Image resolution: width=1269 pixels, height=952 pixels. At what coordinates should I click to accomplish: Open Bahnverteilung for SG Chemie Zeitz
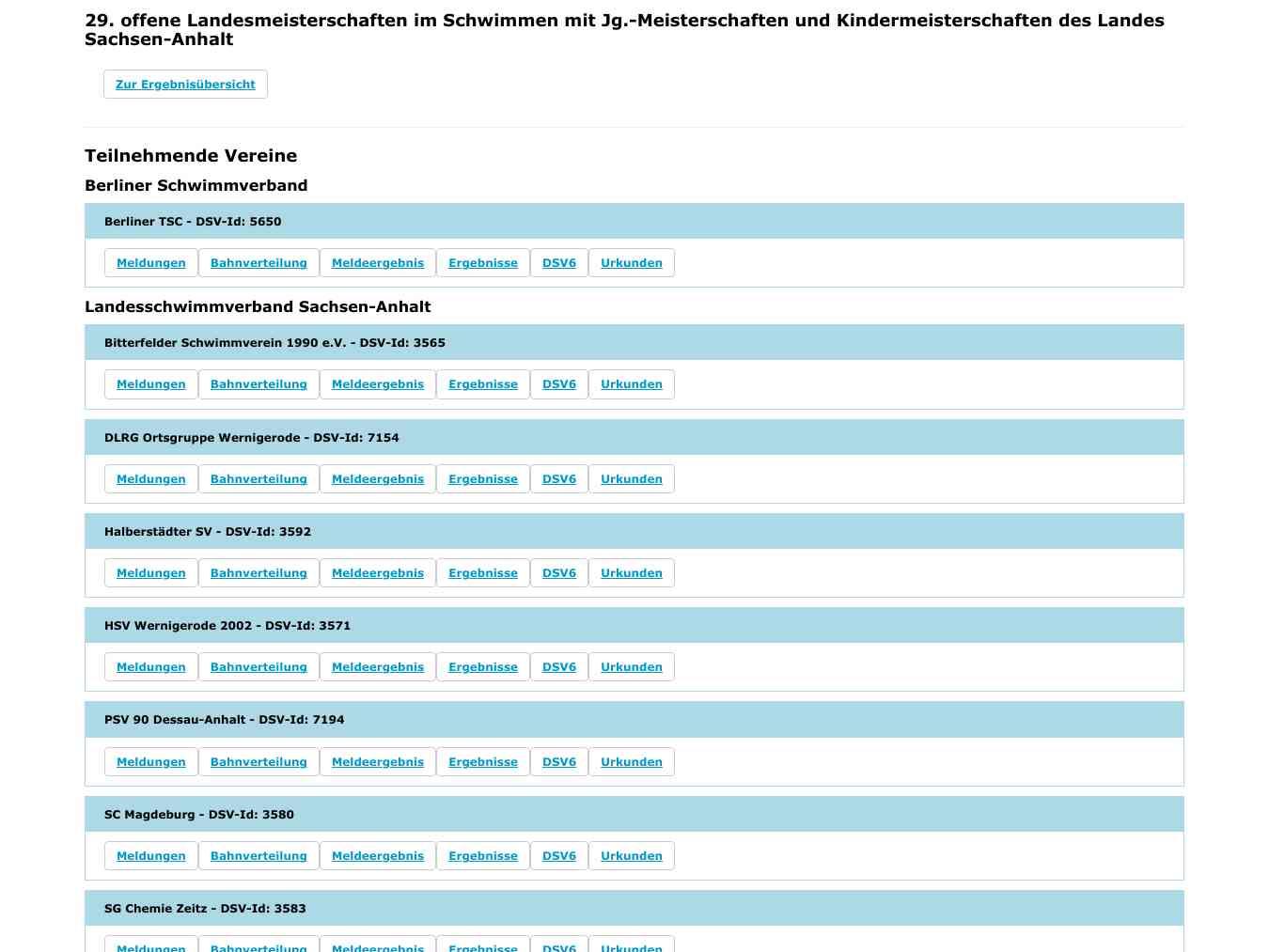258,947
